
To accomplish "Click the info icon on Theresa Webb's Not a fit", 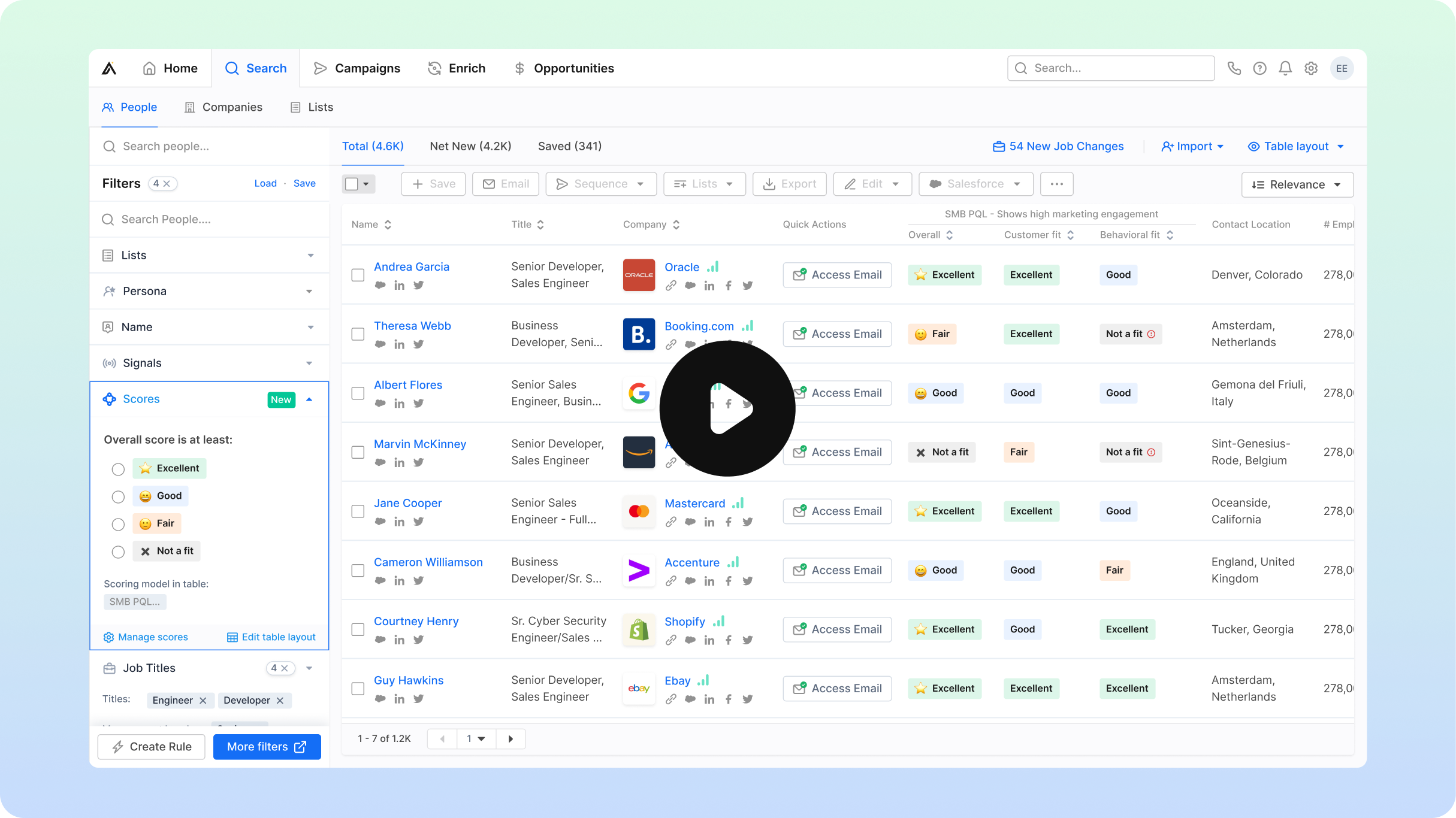I will click(1152, 334).
